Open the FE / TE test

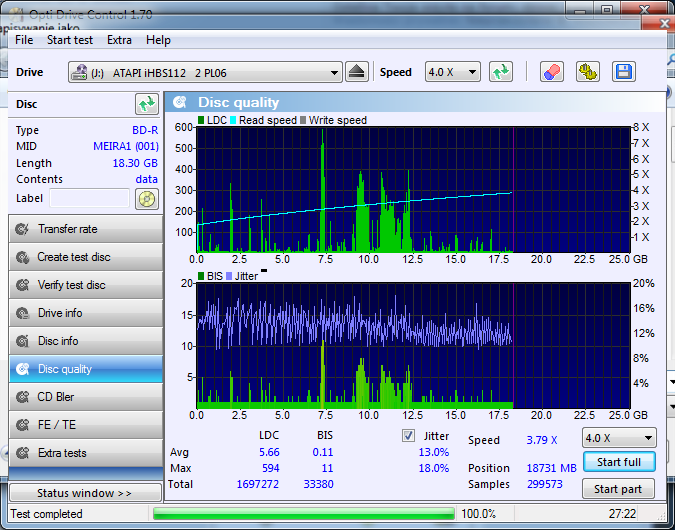(86, 425)
